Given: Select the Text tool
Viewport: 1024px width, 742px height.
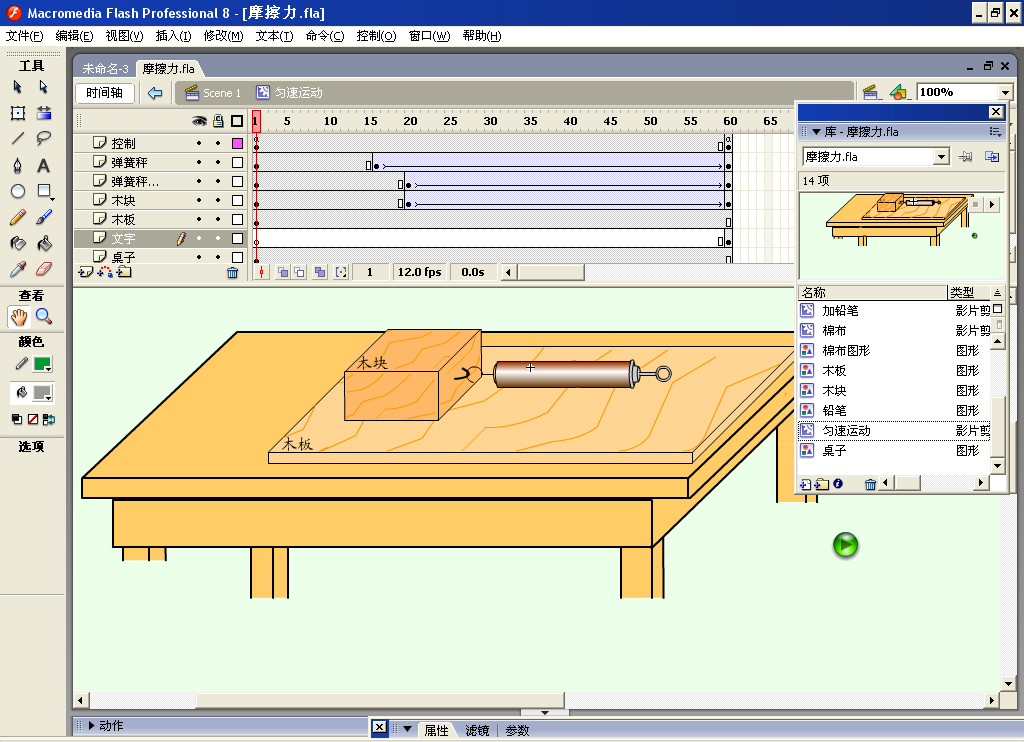Looking at the screenshot, I should point(44,165).
